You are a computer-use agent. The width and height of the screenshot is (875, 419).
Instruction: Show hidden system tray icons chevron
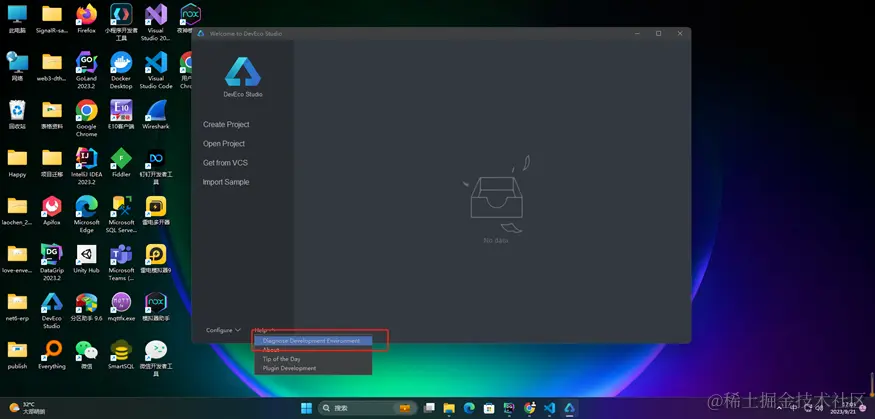(780, 408)
